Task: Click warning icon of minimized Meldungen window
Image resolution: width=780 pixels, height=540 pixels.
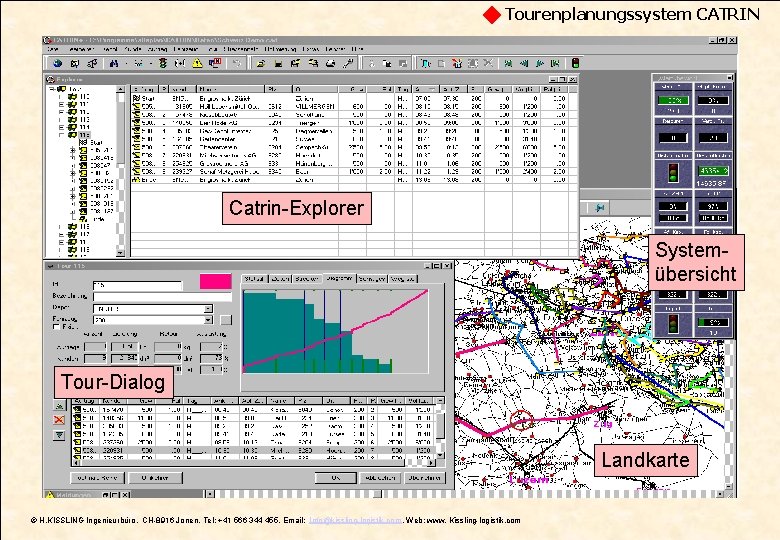Action: tap(50, 495)
